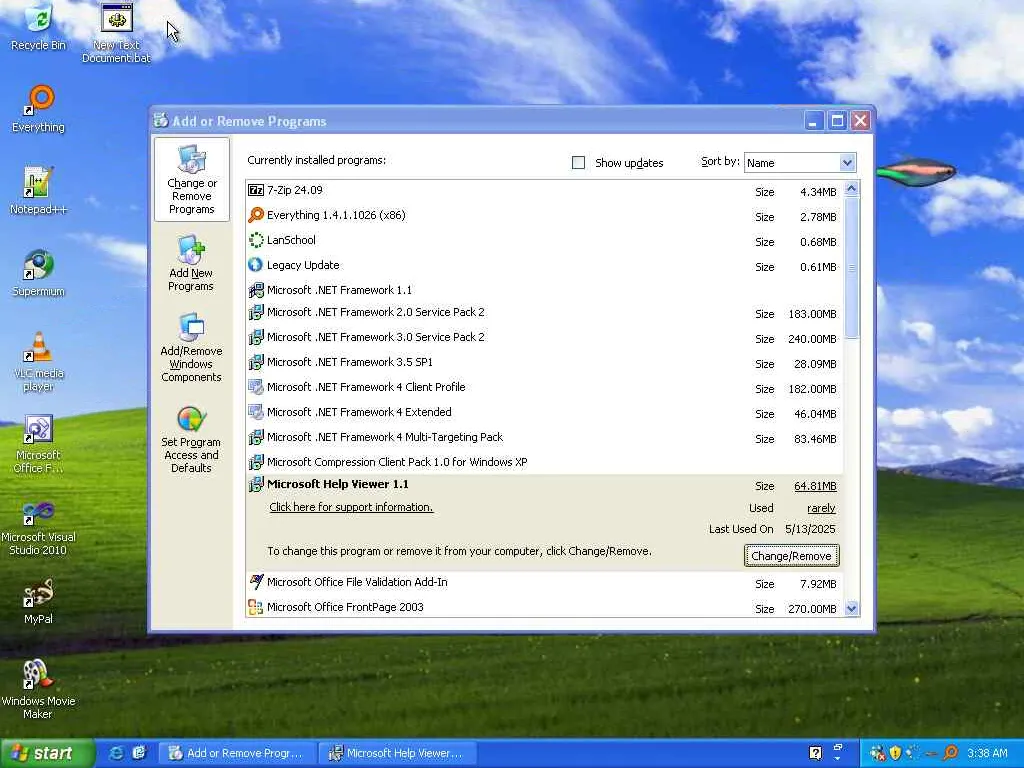Launch Internet Explorer from quick launch
Image resolution: width=1024 pixels, height=768 pixels.
point(116,753)
